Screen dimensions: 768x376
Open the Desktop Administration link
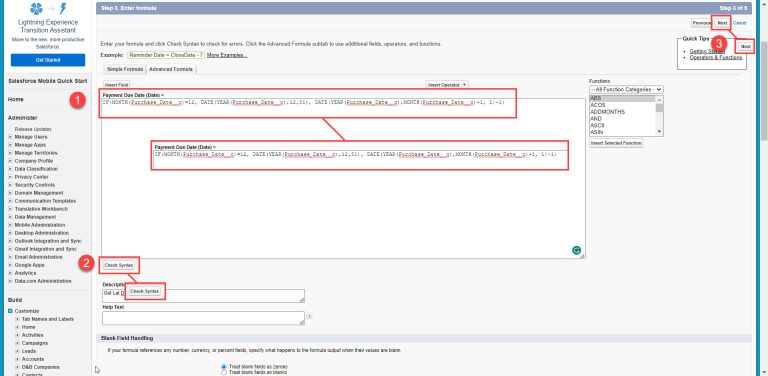point(42,233)
